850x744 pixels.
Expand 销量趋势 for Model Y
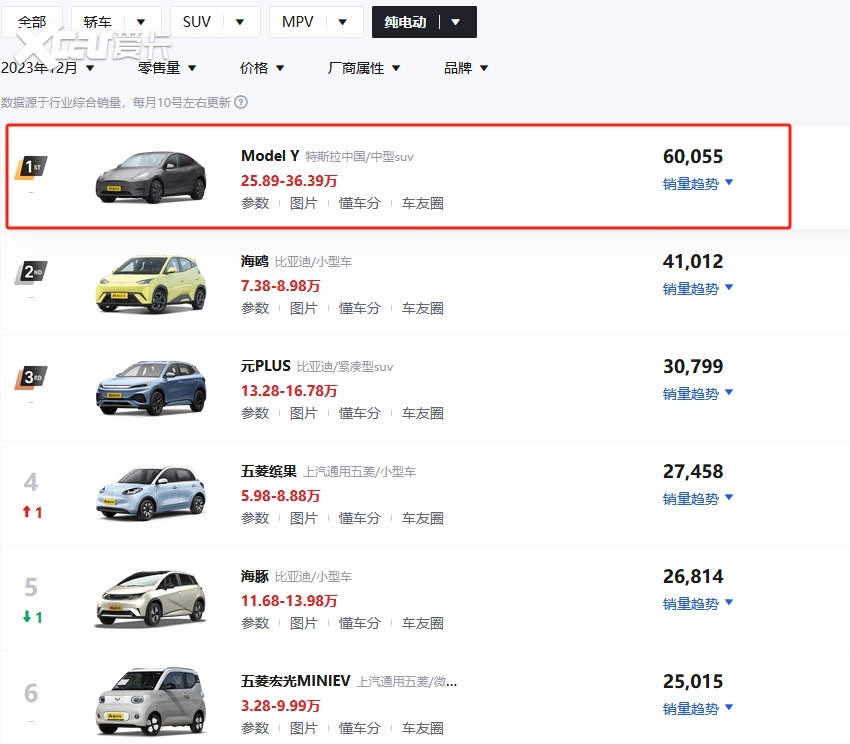point(698,183)
